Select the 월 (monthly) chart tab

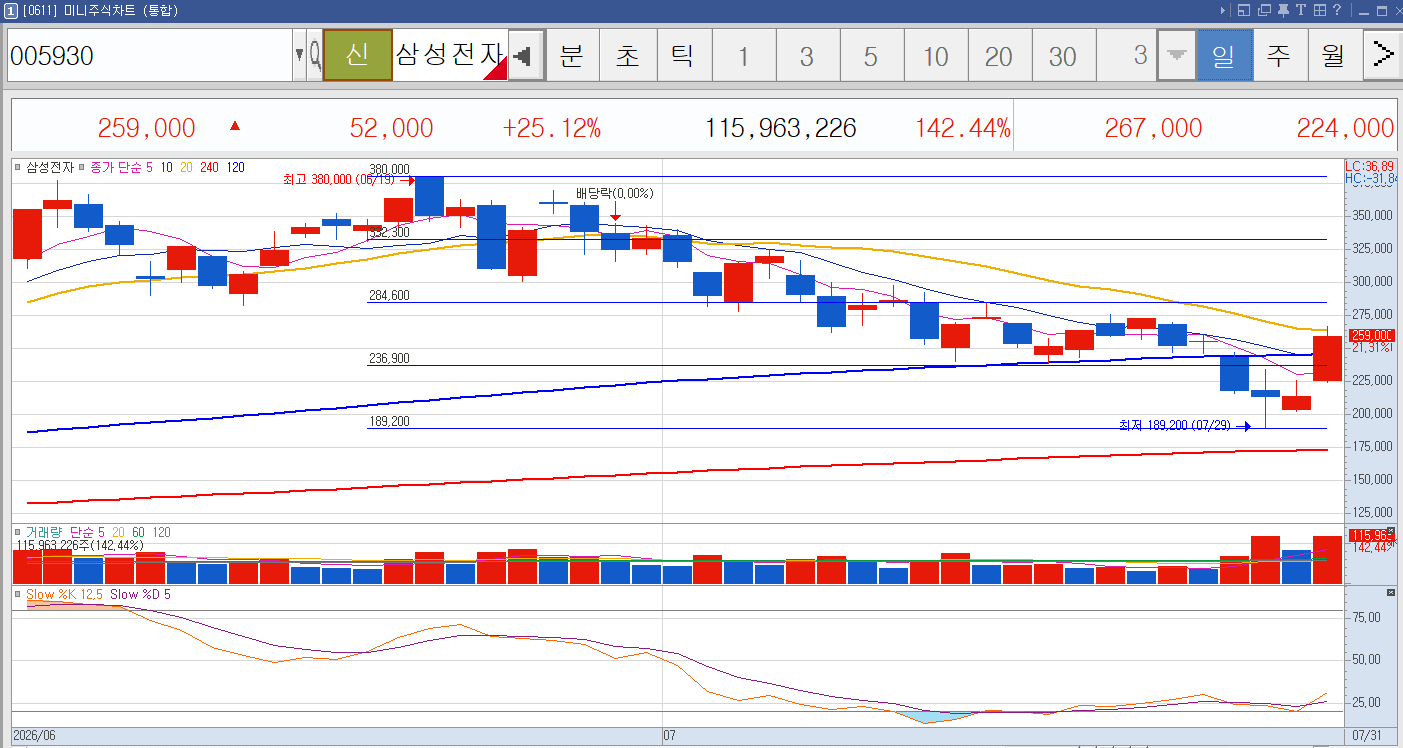click(1334, 55)
